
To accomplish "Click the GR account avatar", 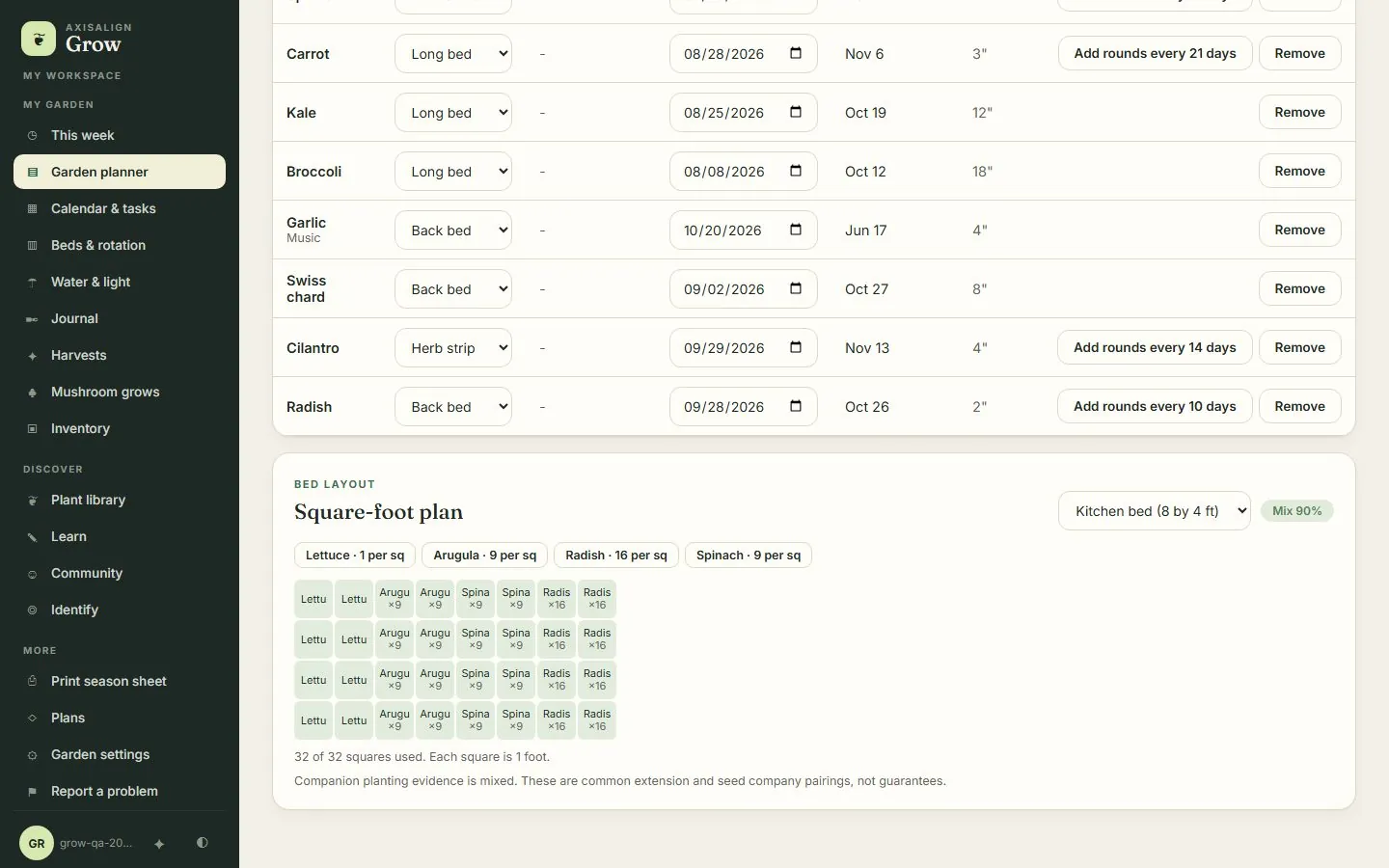I will (37, 843).
